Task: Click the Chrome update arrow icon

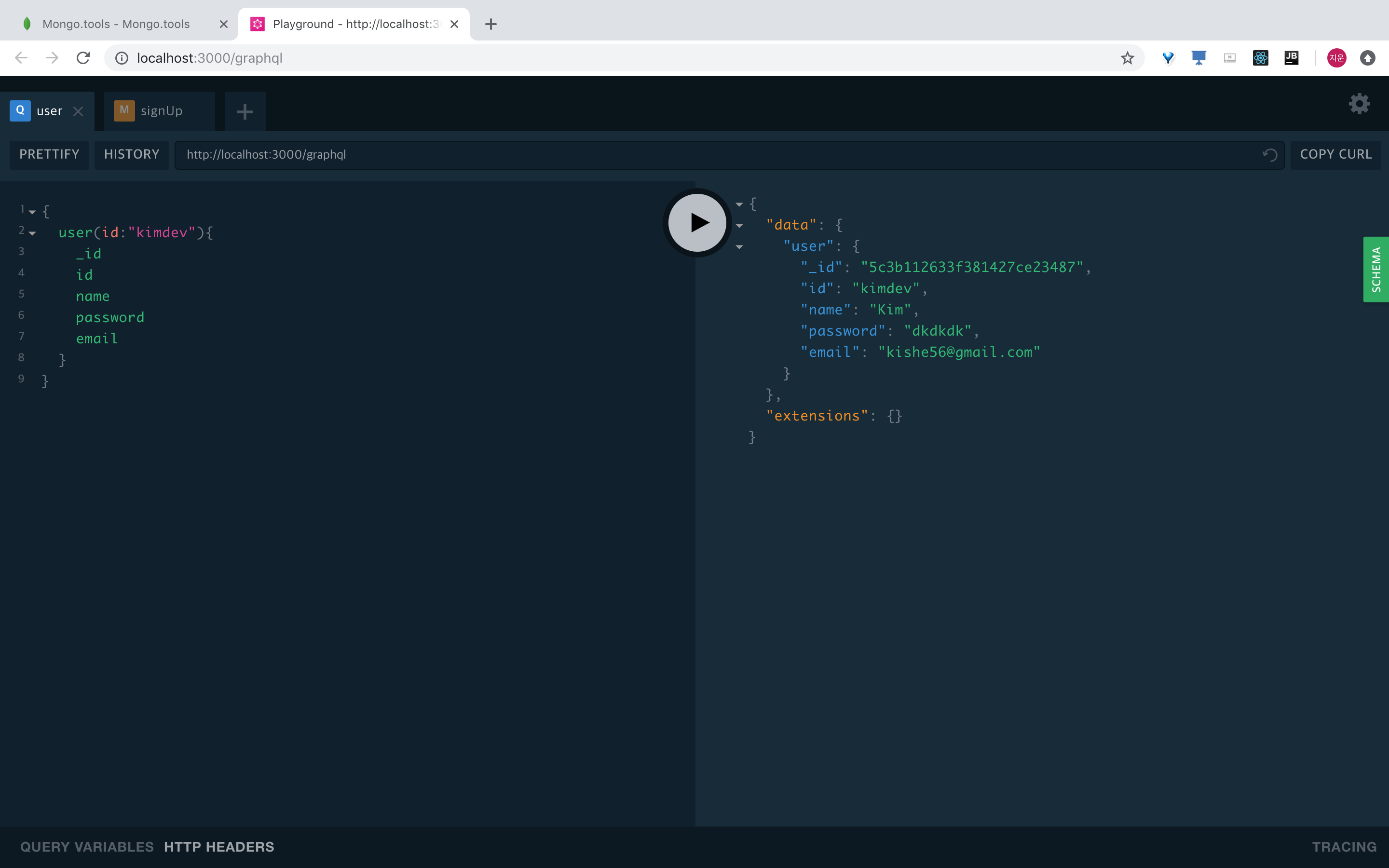Action: pos(1368,58)
